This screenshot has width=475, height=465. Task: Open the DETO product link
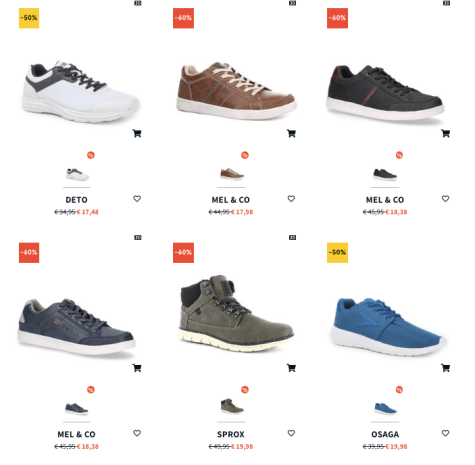[77, 200]
